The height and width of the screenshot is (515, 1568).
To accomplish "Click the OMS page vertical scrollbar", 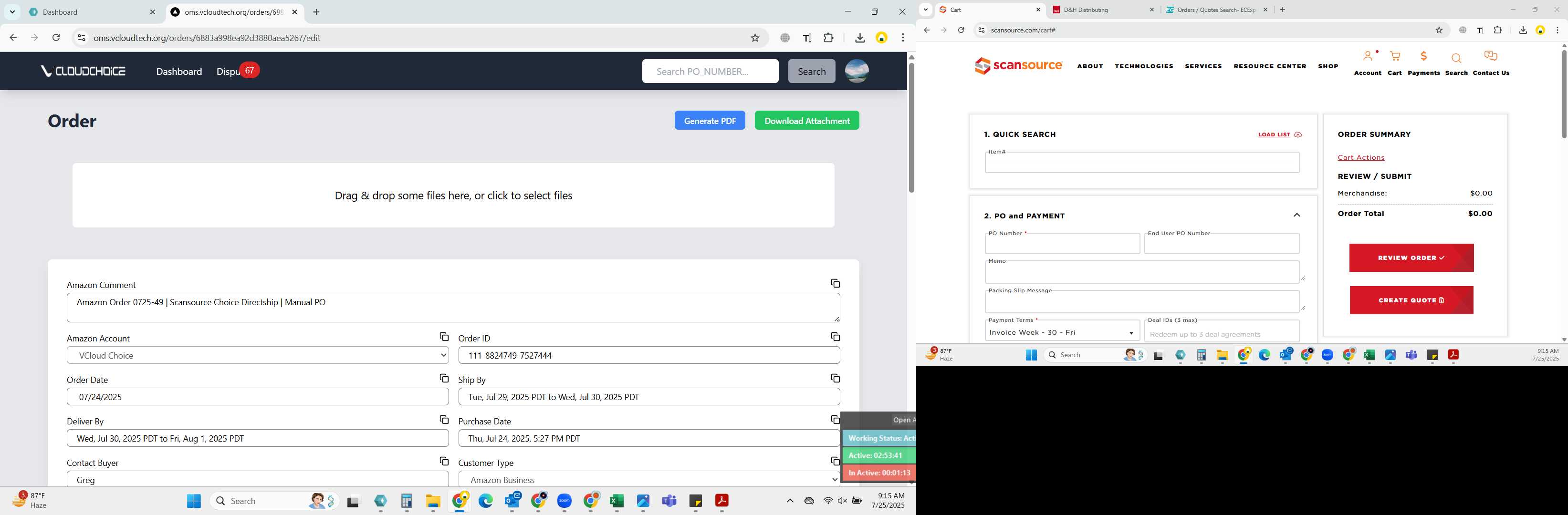I will click(911, 128).
